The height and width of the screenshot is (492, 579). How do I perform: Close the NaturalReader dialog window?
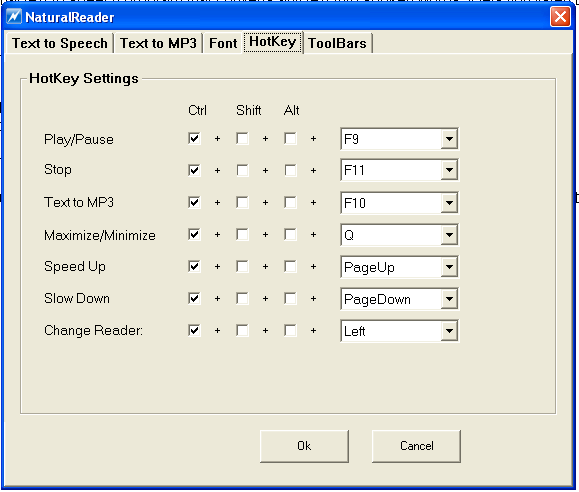560,17
